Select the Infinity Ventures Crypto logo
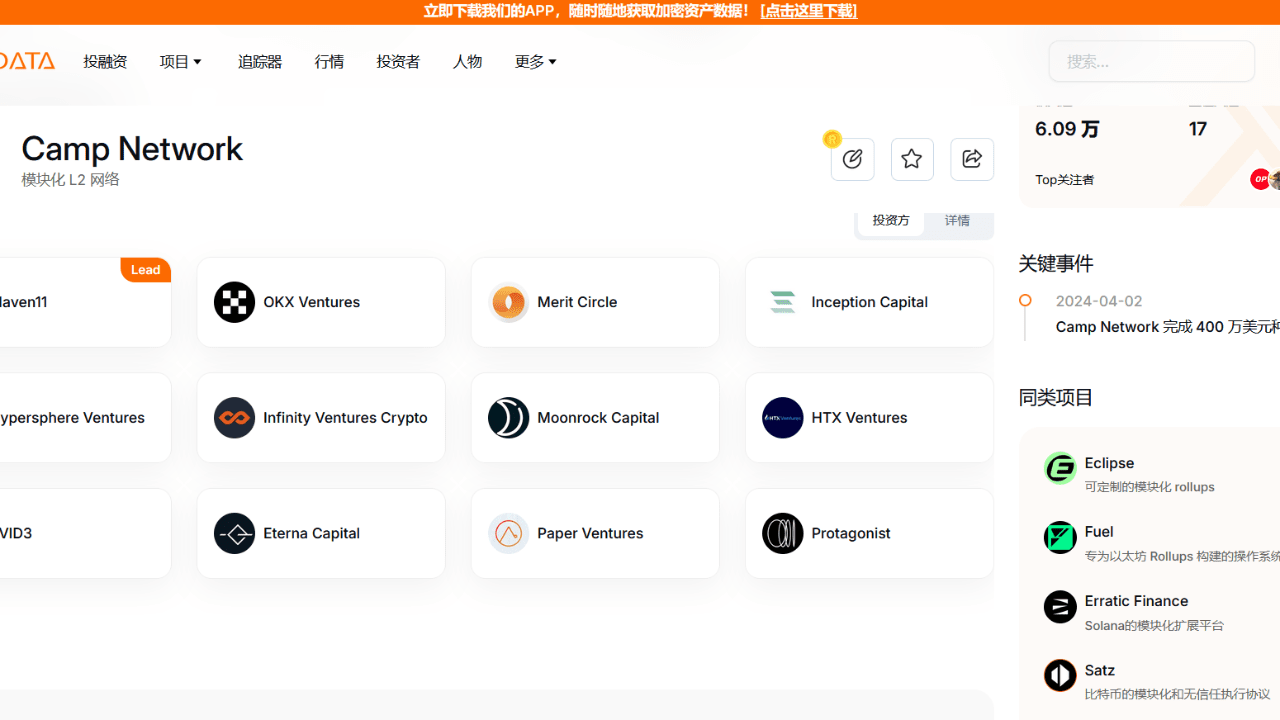Screen dimensions: 1280x720 (x=234, y=417)
